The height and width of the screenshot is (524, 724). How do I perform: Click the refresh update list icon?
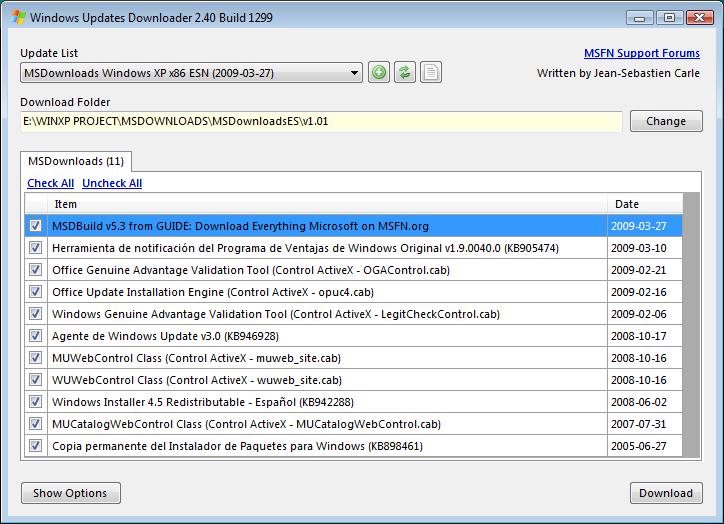click(x=405, y=72)
